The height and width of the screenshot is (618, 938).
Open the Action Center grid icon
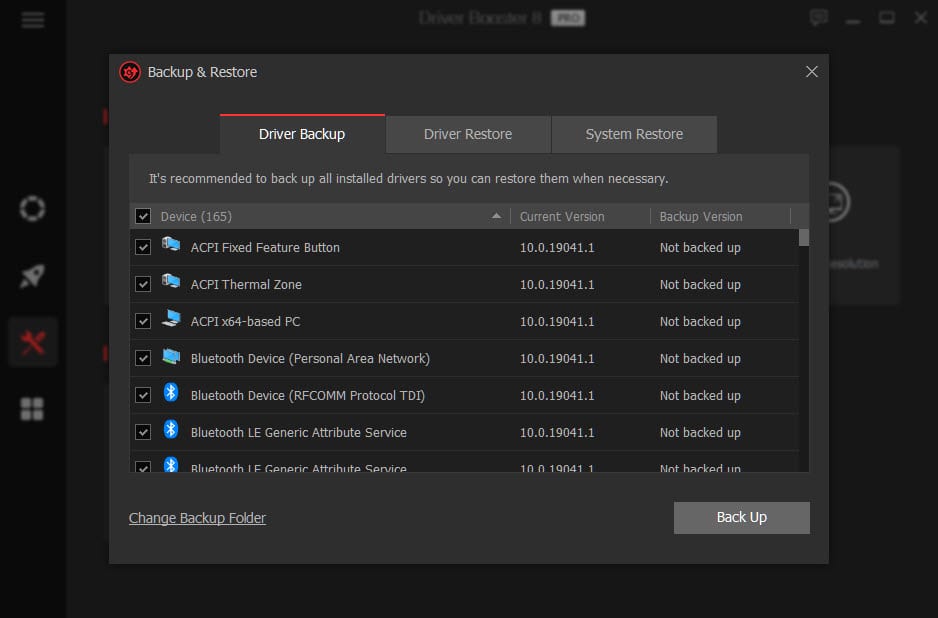[x=32, y=409]
